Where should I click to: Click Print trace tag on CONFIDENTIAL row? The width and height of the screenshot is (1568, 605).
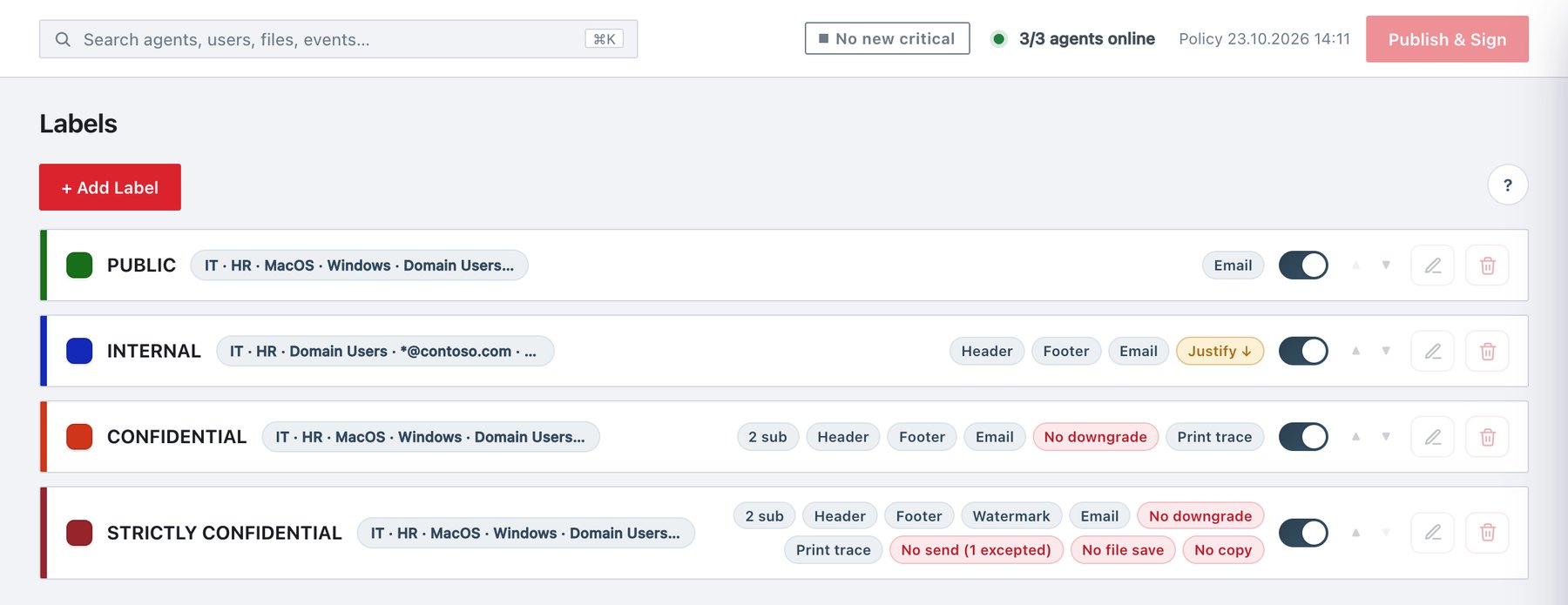1214,437
